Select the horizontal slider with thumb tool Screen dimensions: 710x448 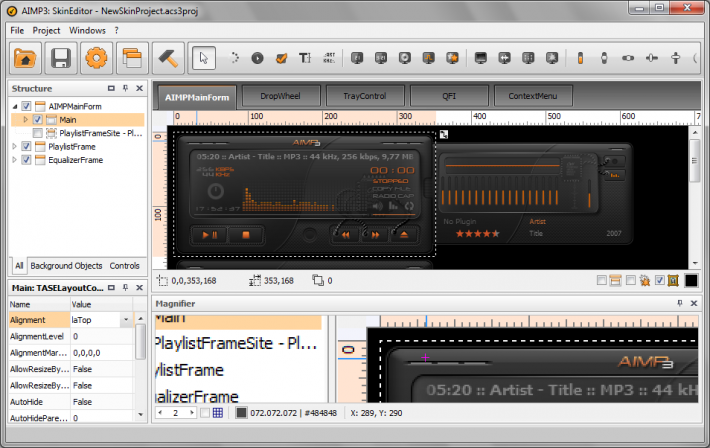pyautogui.click(x=652, y=58)
